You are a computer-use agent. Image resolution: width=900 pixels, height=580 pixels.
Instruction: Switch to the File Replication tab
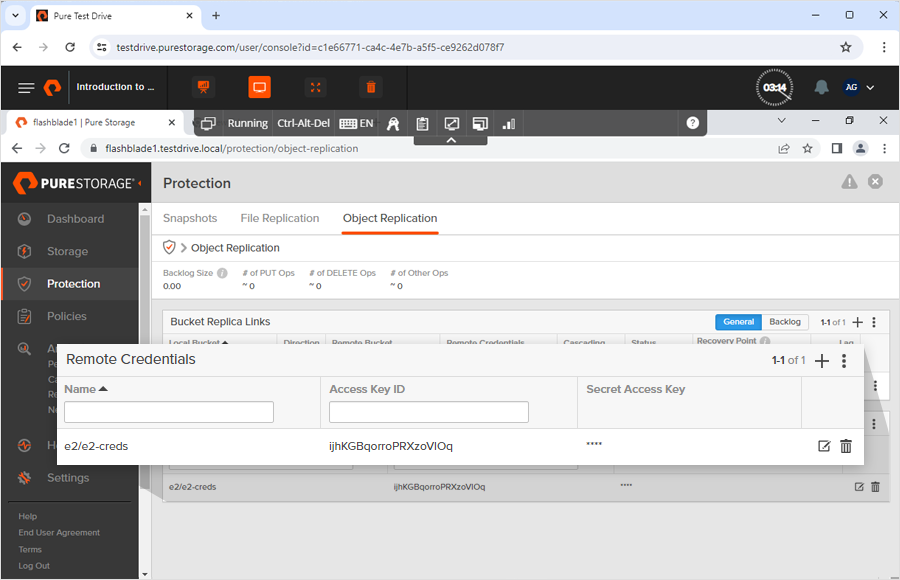click(x=280, y=218)
